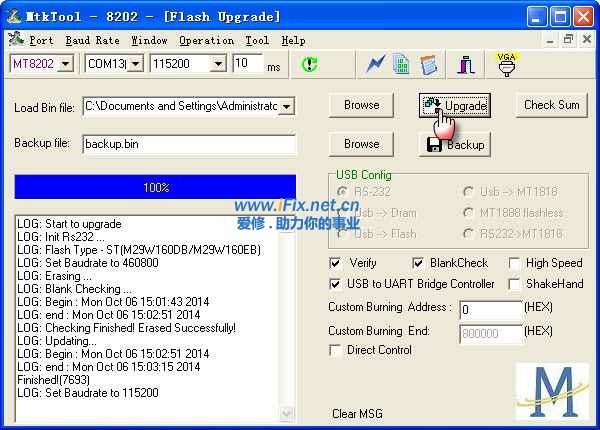Tick the Direct Control checkbox
Viewport: 600px width, 430px height.
(336, 350)
